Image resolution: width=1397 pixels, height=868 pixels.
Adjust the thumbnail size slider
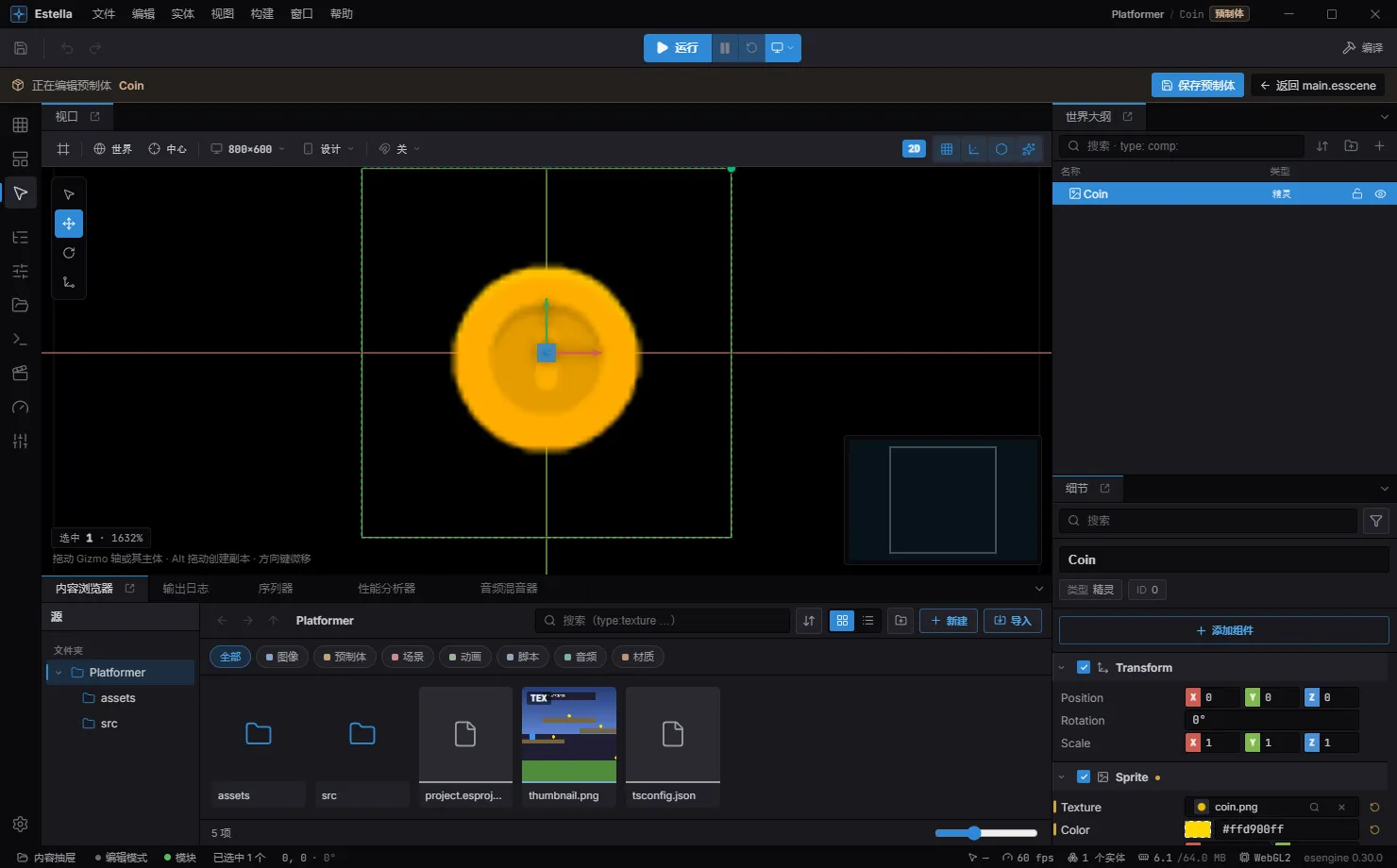click(x=986, y=833)
